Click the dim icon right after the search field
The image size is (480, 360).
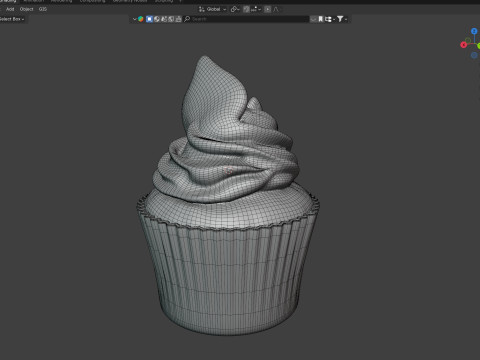(313, 19)
